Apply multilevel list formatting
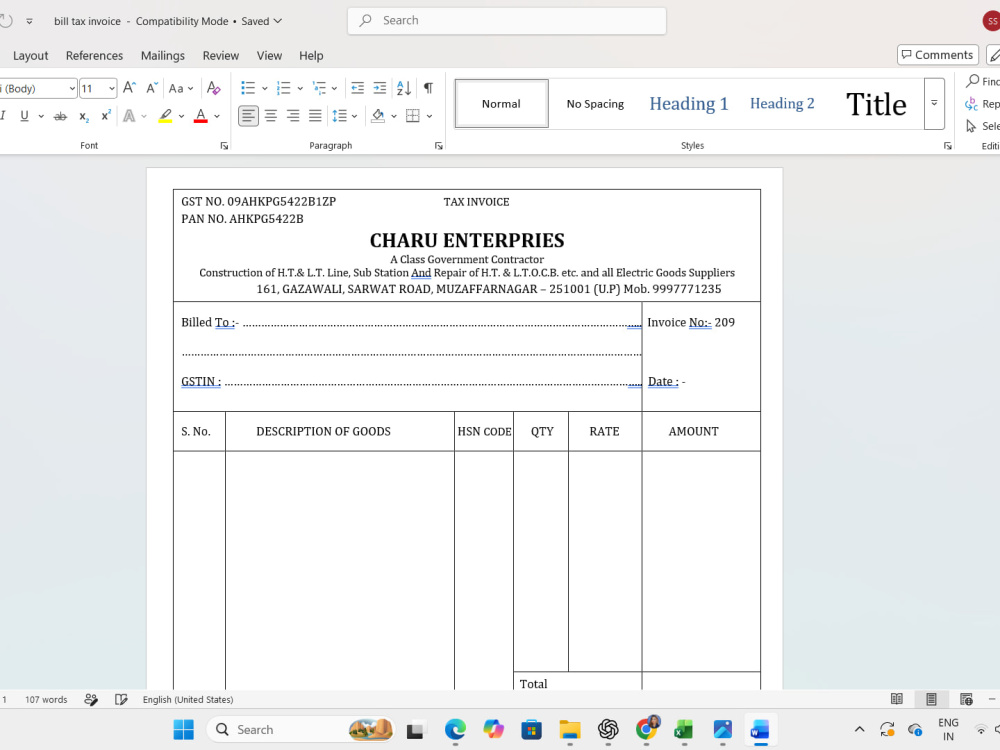The image size is (1000, 750). pyautogui.click(x=319, y=88)
